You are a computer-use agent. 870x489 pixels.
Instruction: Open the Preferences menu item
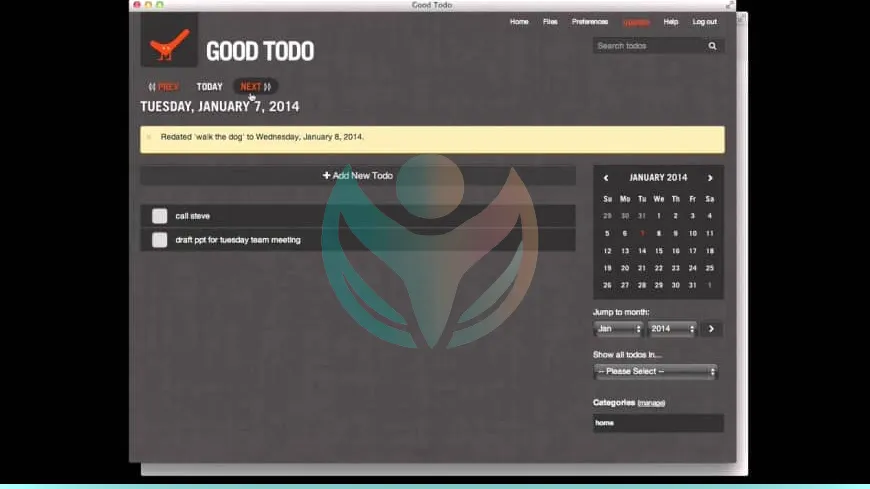click(x=589, y=22)
